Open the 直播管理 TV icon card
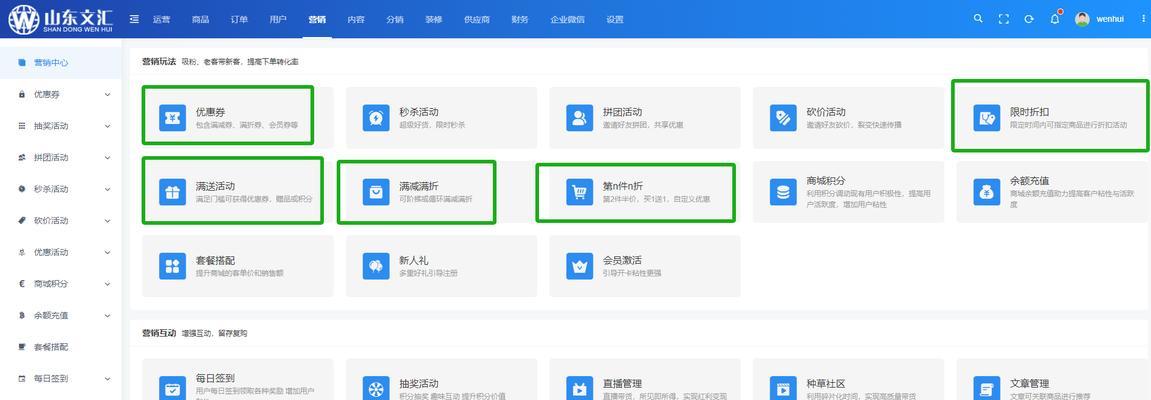The width and height of the screenshot is (1151, 400). click(x=579, y=388)
